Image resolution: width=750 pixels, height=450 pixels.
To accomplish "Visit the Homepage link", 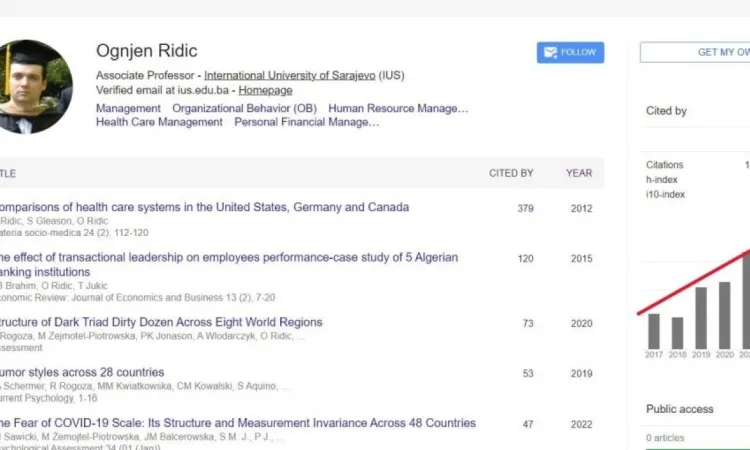I will tap(265, 90).
